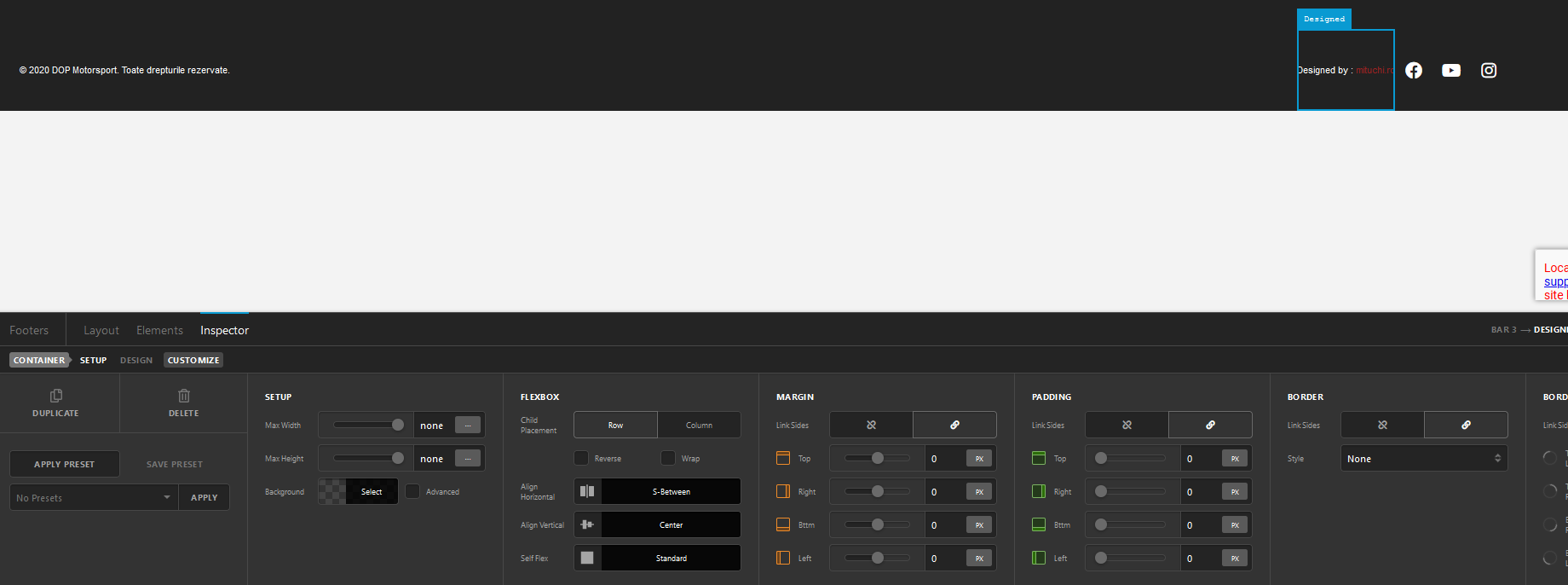Open the Facebook icon in footer
The height and width of the screenshot is (585, 1568).
[x=1414, y=71]
